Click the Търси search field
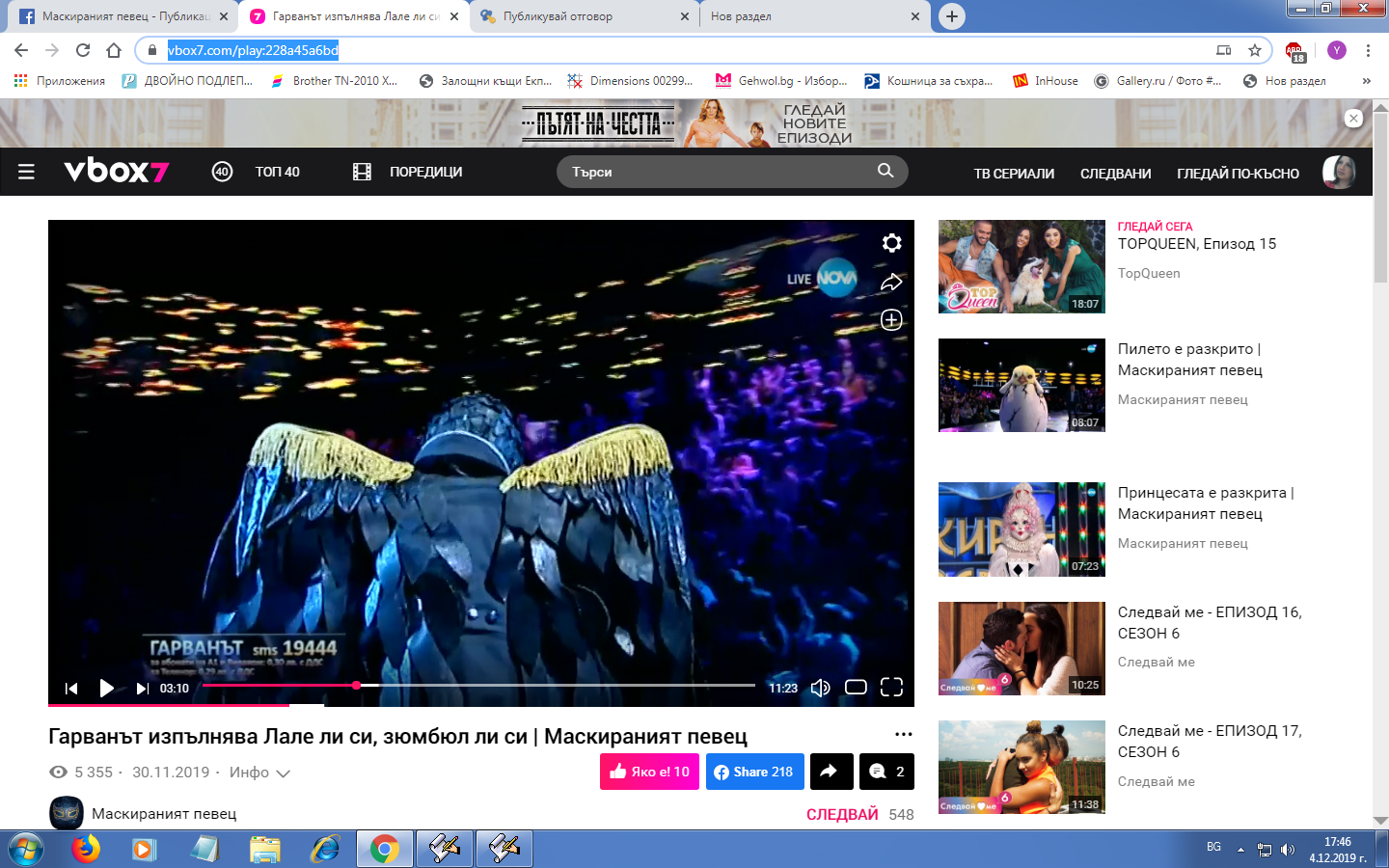The width and height of the screenshot is (1389, 868). pos(719,172)
